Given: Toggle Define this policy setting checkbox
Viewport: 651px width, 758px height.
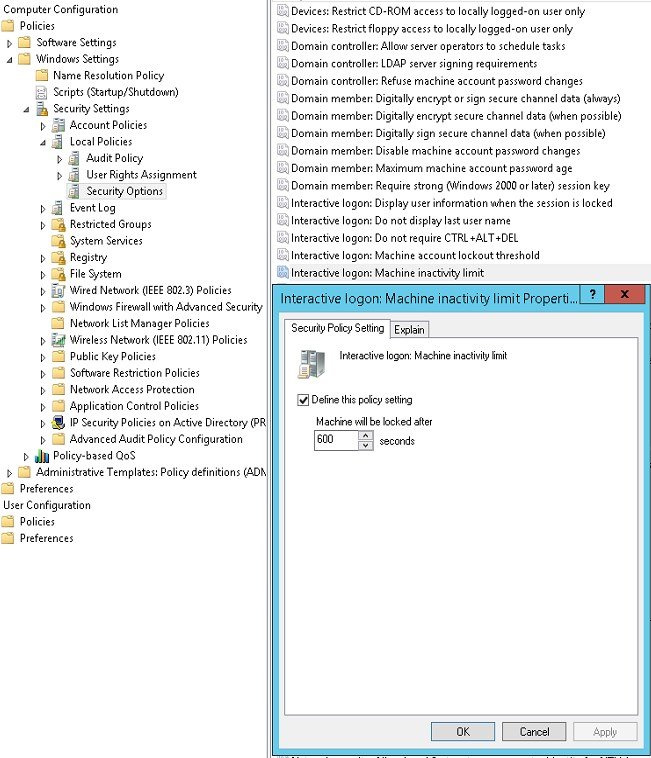Looking at the screenshot, I should click(x=303, y=400).
